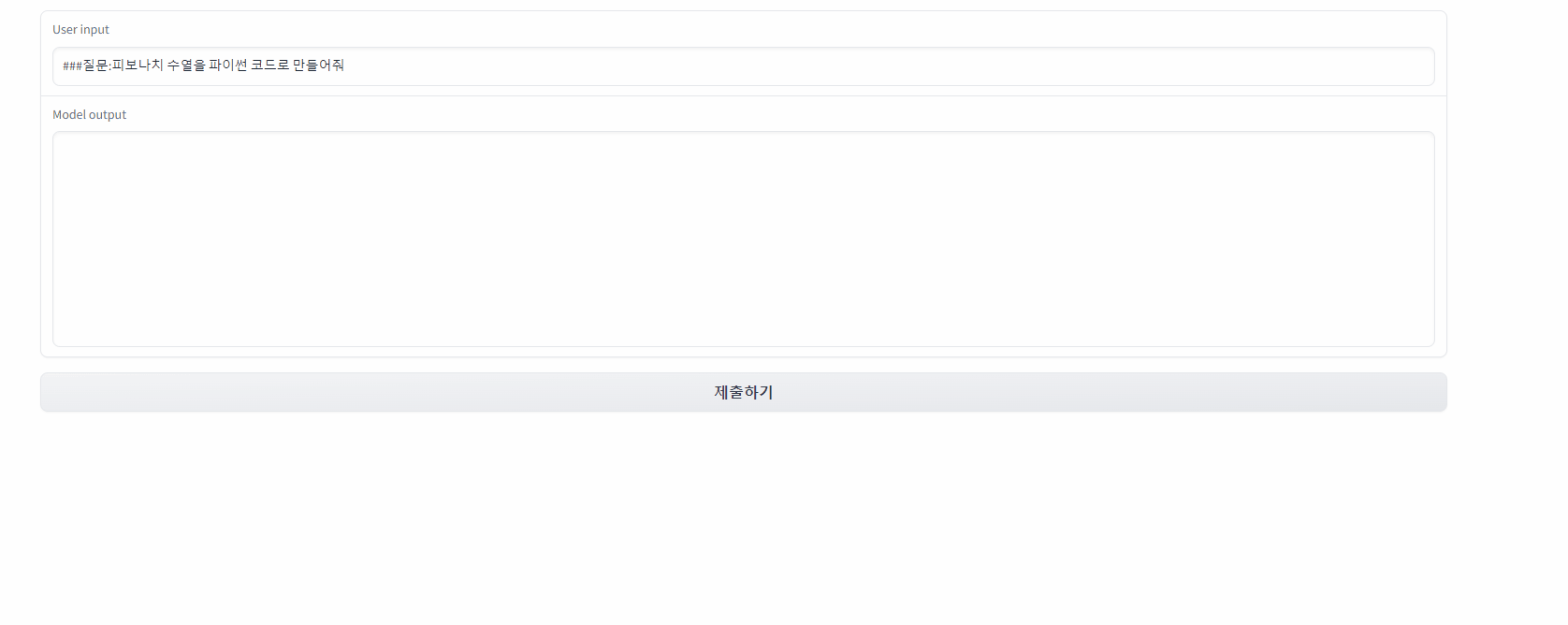Click the top-left corner of the Model output box
Screen dimensions: 1568x625
pyautogui.click(x=58, y=137)
